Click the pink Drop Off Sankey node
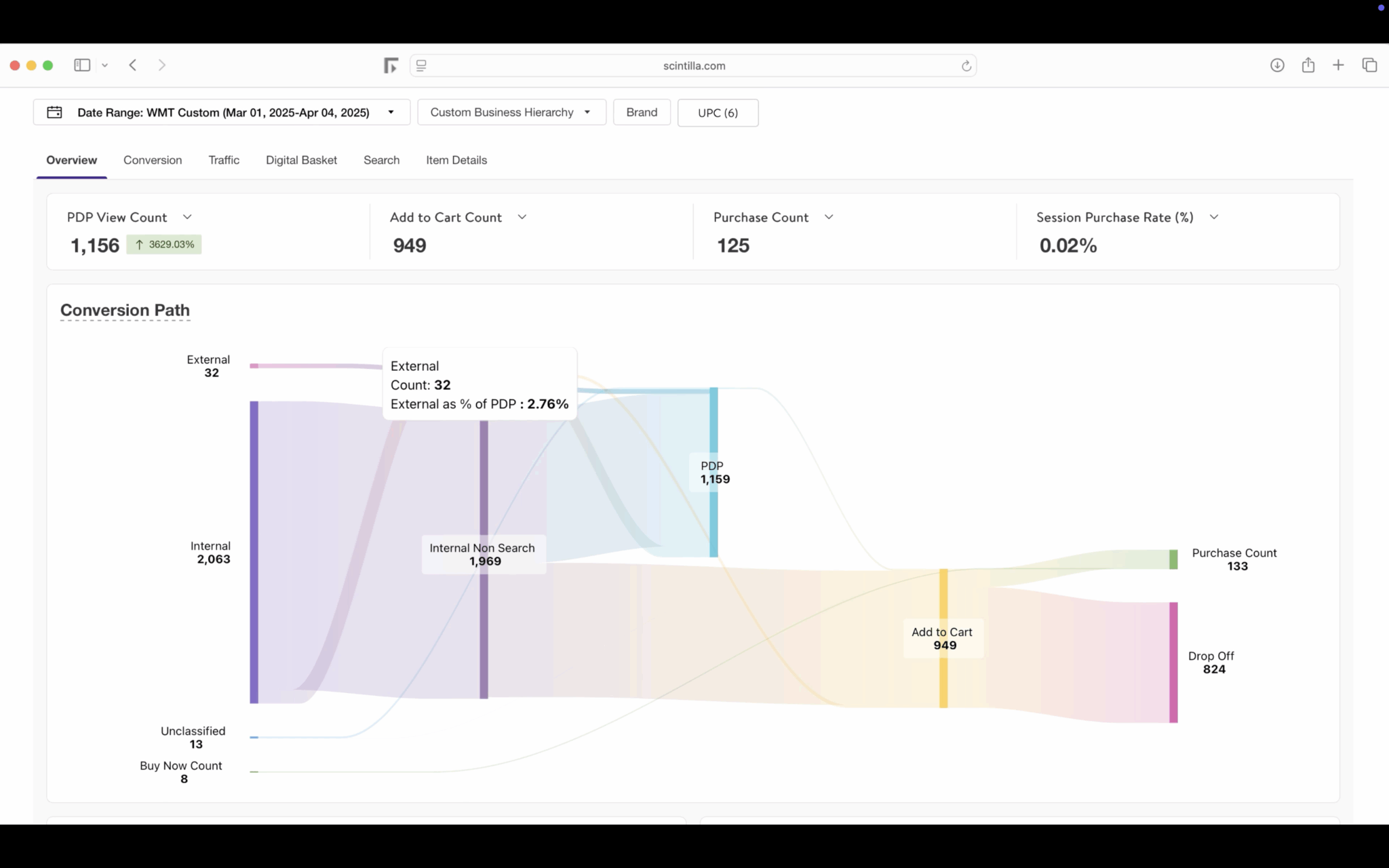 (x=1173, y=662)
